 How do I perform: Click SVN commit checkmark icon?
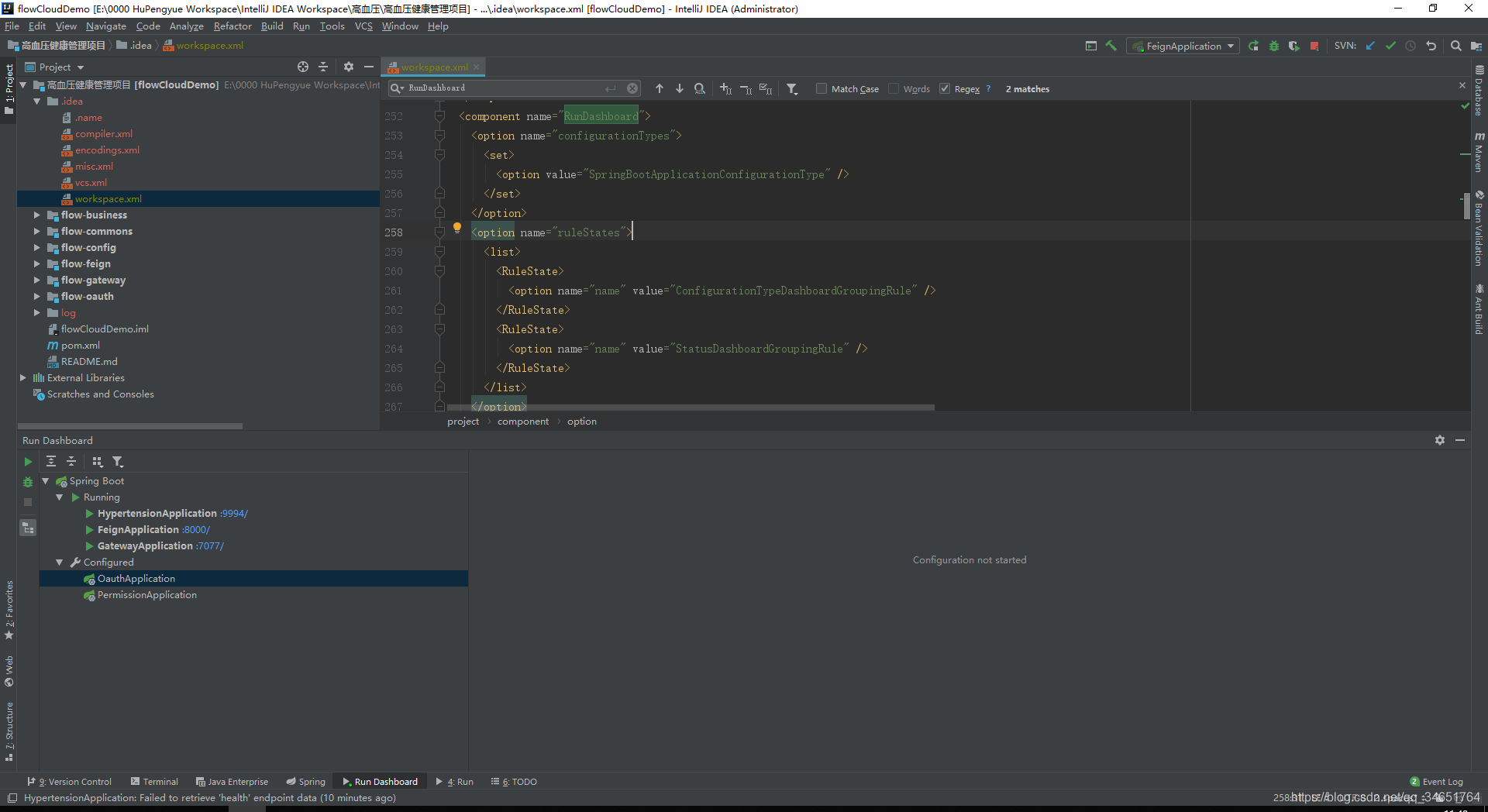tap(1390, 46)
